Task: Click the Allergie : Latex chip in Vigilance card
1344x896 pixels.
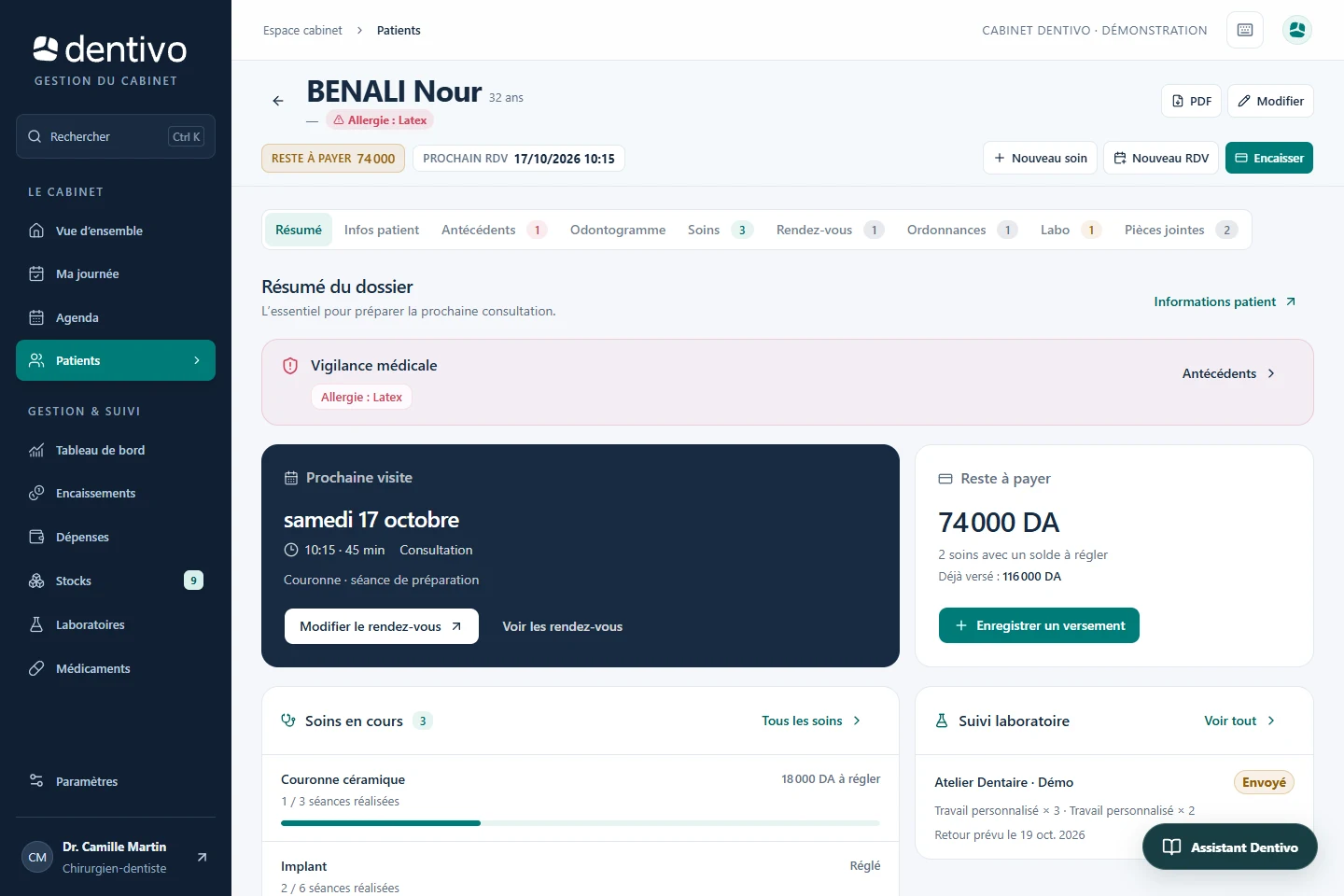Action: point(361,397)
